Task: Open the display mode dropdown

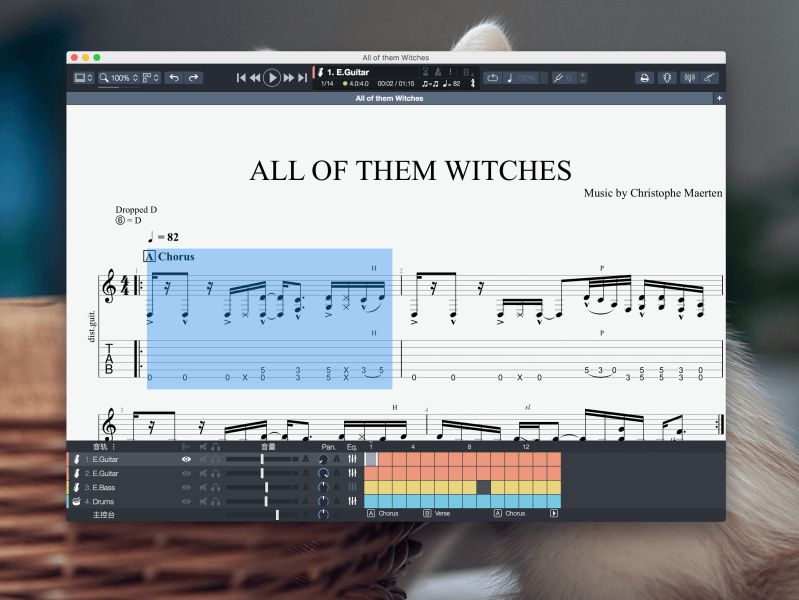Action: (84, 77)
